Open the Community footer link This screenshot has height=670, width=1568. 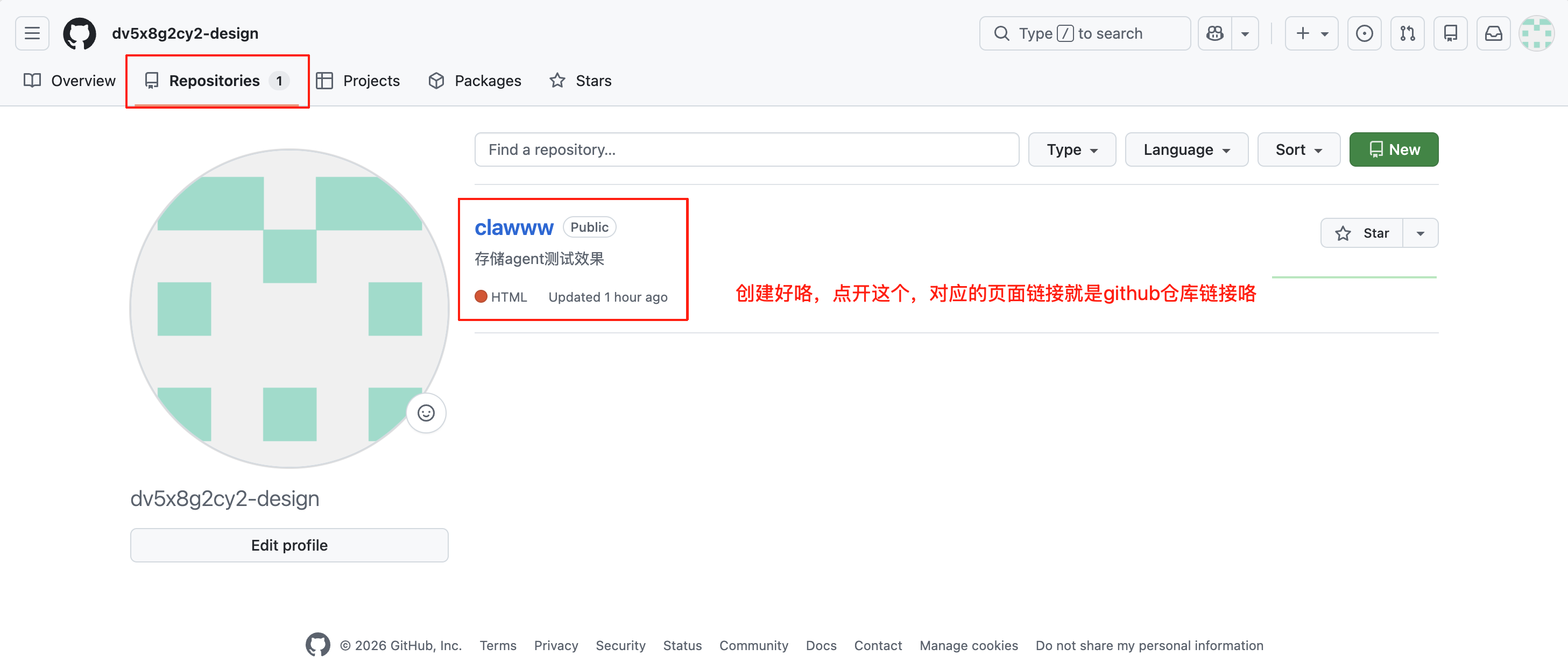[x=753, y=646]
